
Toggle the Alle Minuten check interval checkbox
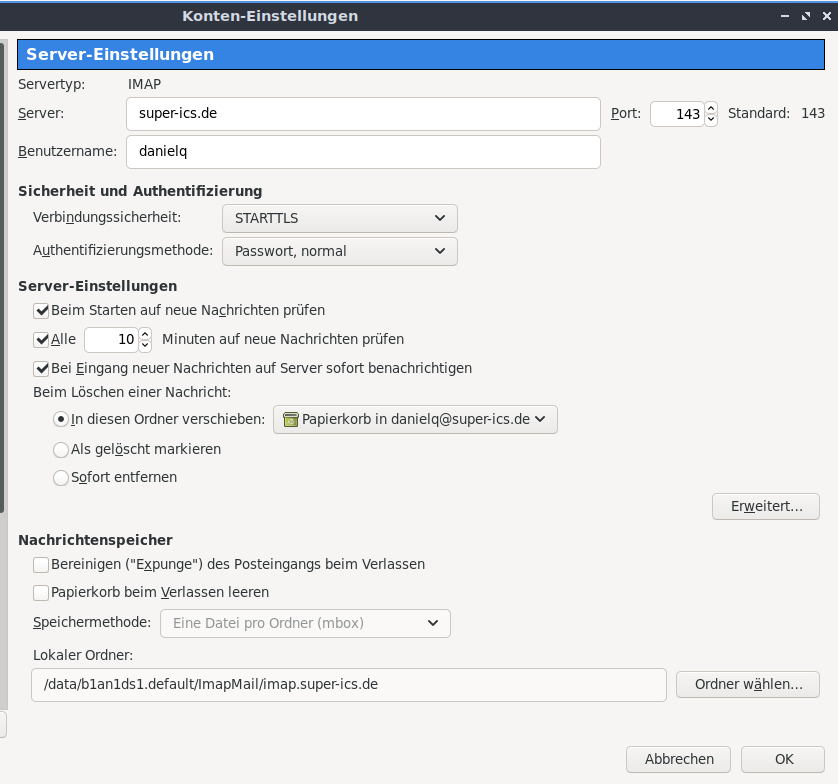[41, 339]
